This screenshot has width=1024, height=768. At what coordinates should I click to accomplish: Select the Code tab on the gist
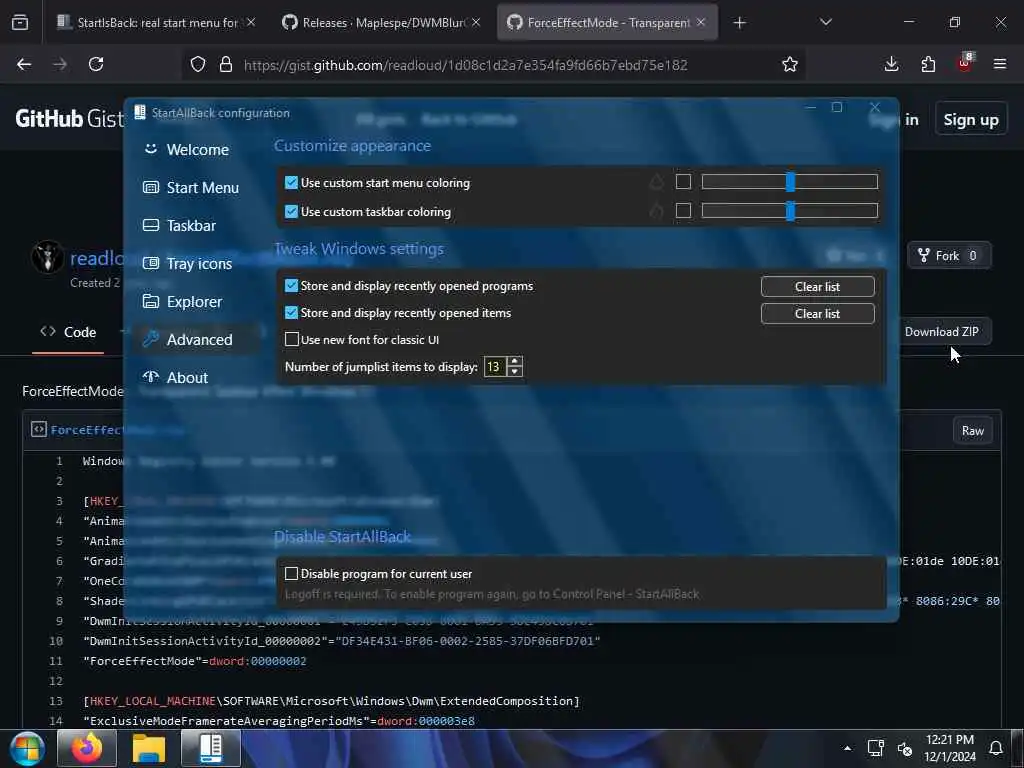[68, 332]
